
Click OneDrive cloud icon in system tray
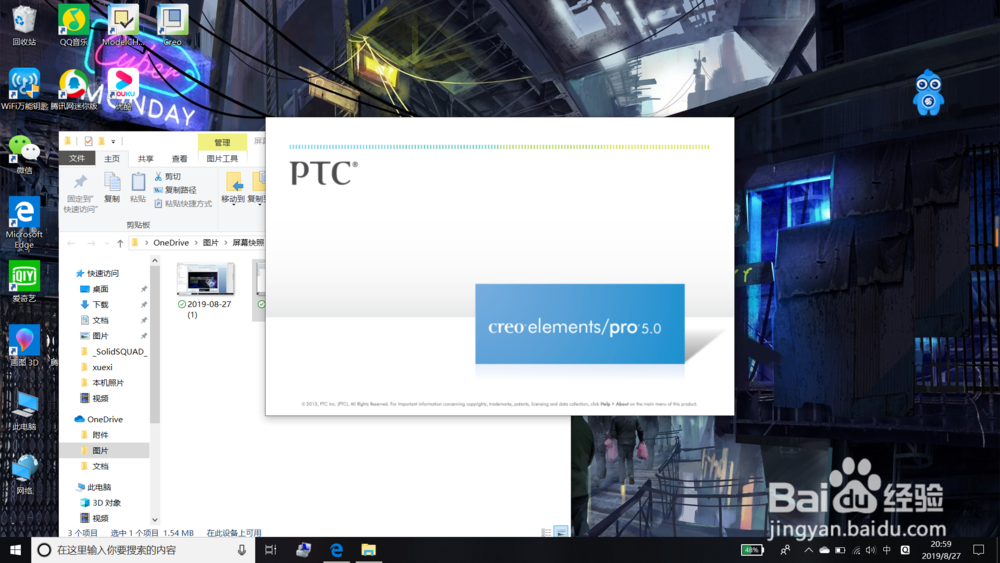coord(825,550)
